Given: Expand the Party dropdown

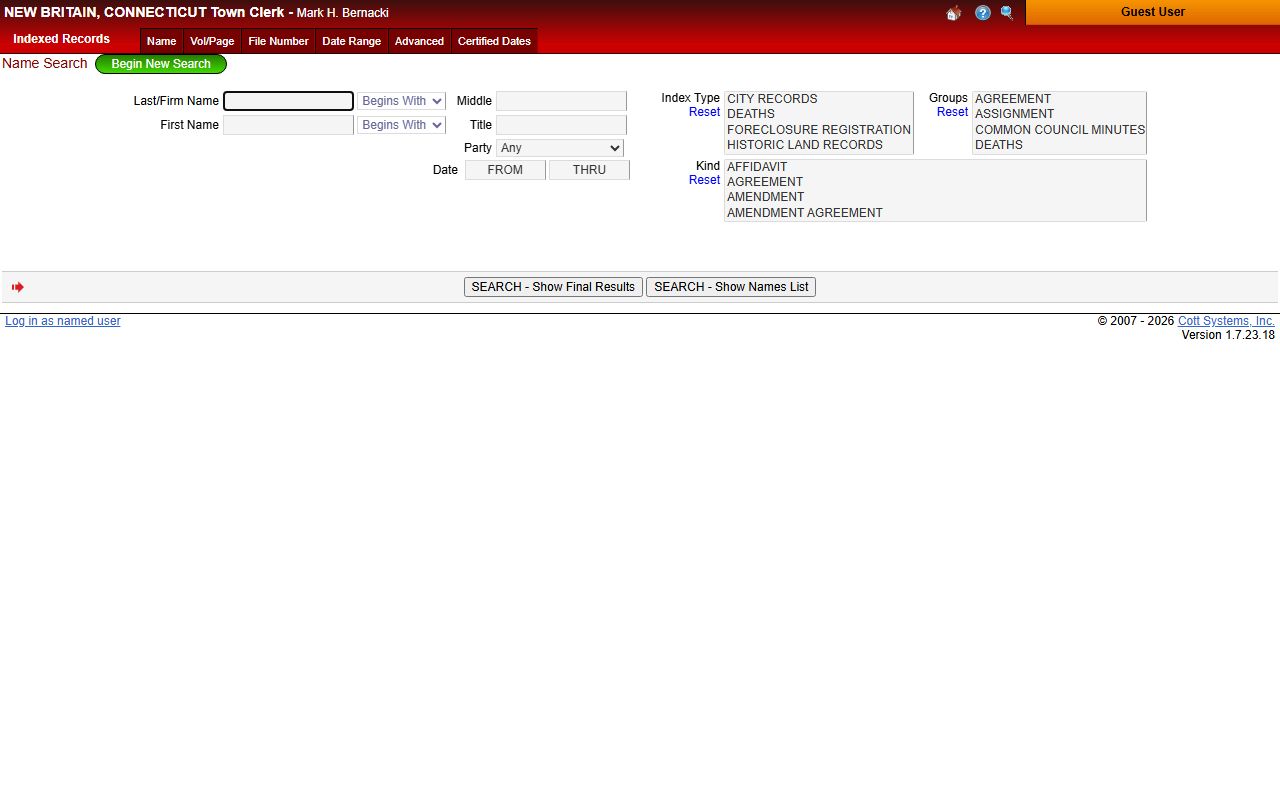Looking at the screenshot, I should click(559, 148).
